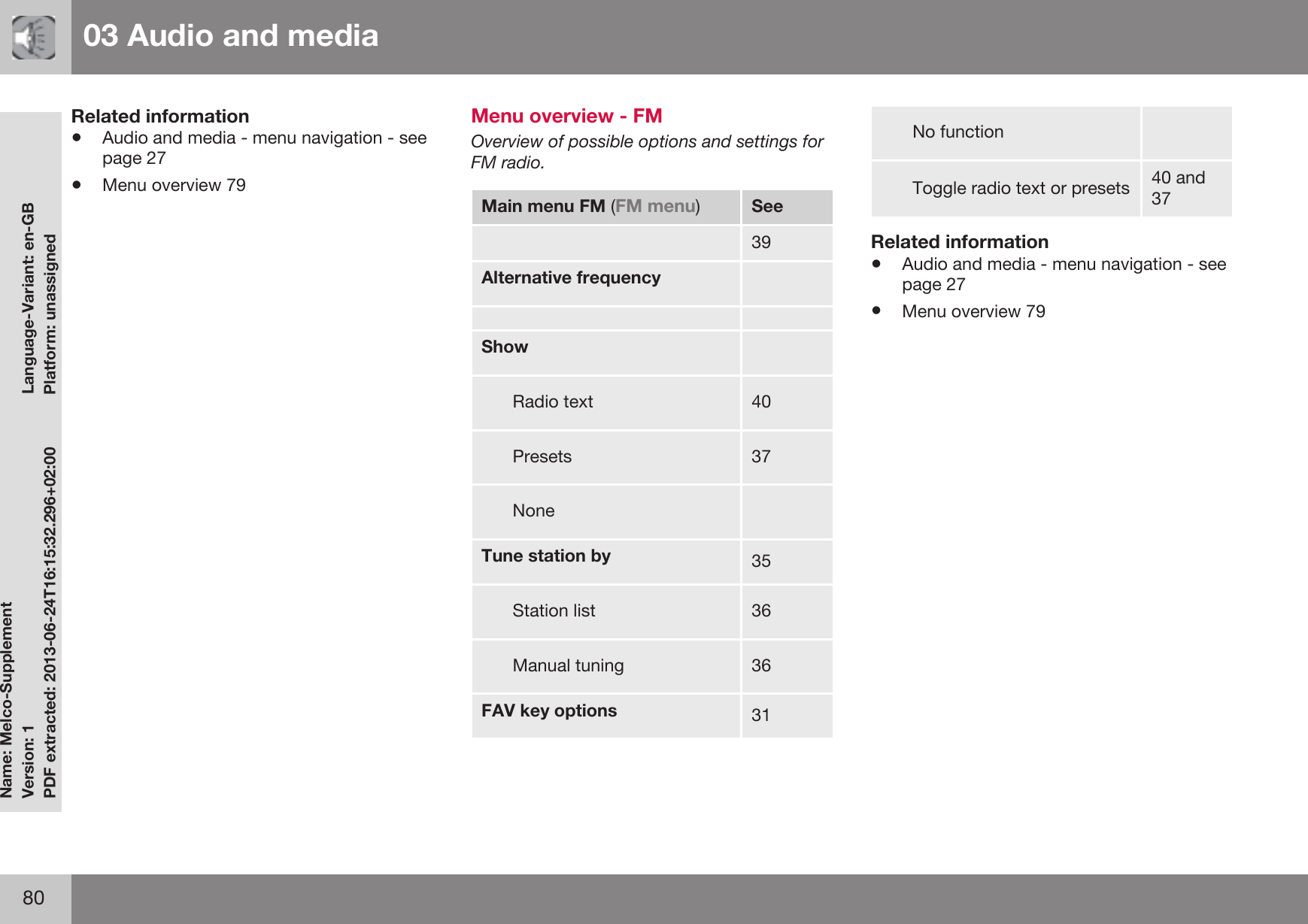
Task: Click page number 35 beside Tune station by
Action: 761,562
